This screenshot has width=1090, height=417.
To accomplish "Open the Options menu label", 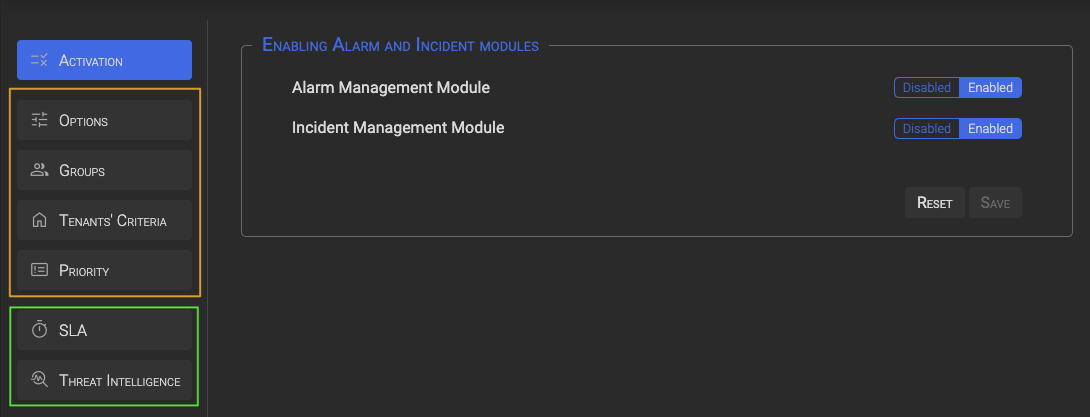I will 84,121.
